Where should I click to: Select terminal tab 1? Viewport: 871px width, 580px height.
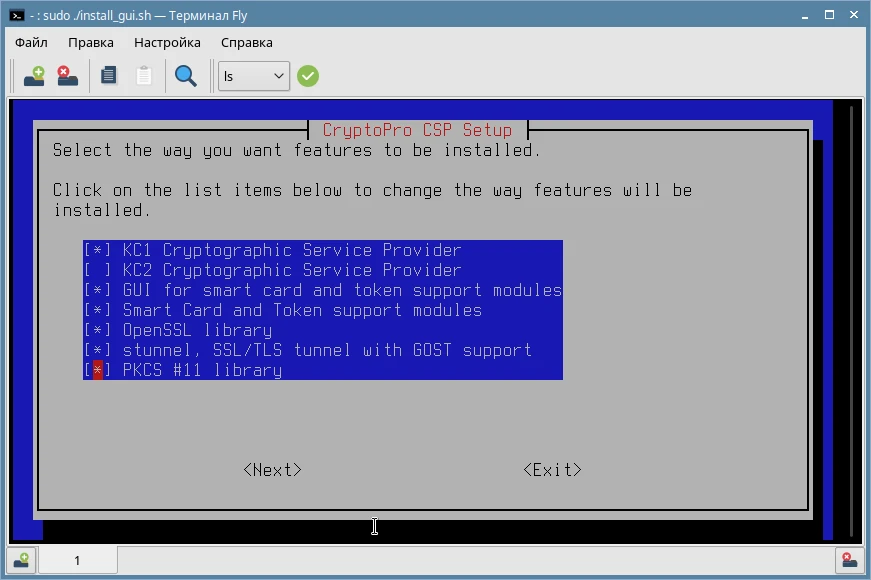(x=77, y=560)
